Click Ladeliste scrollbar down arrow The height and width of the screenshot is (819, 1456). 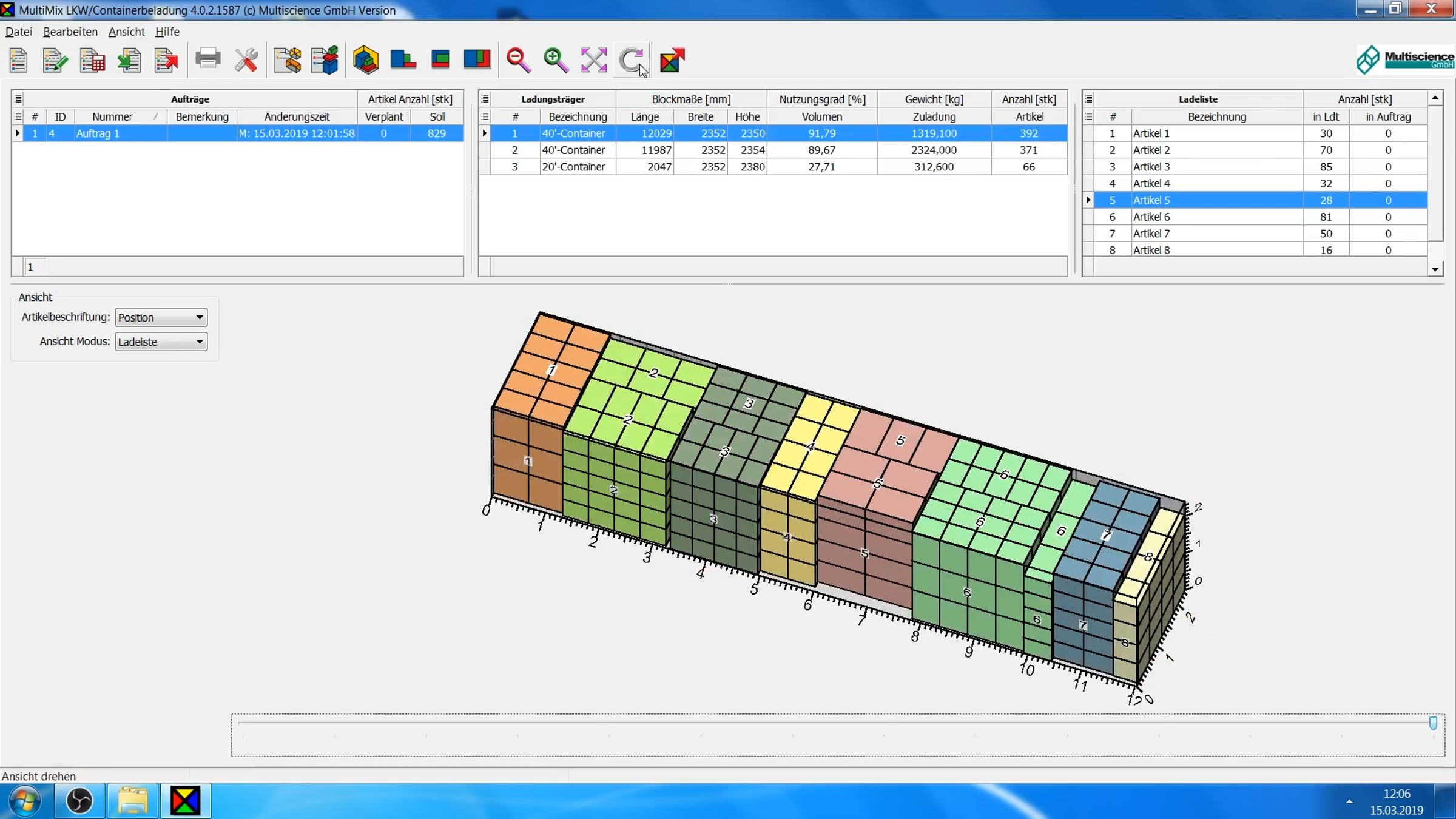click(x=1435, y=269)
